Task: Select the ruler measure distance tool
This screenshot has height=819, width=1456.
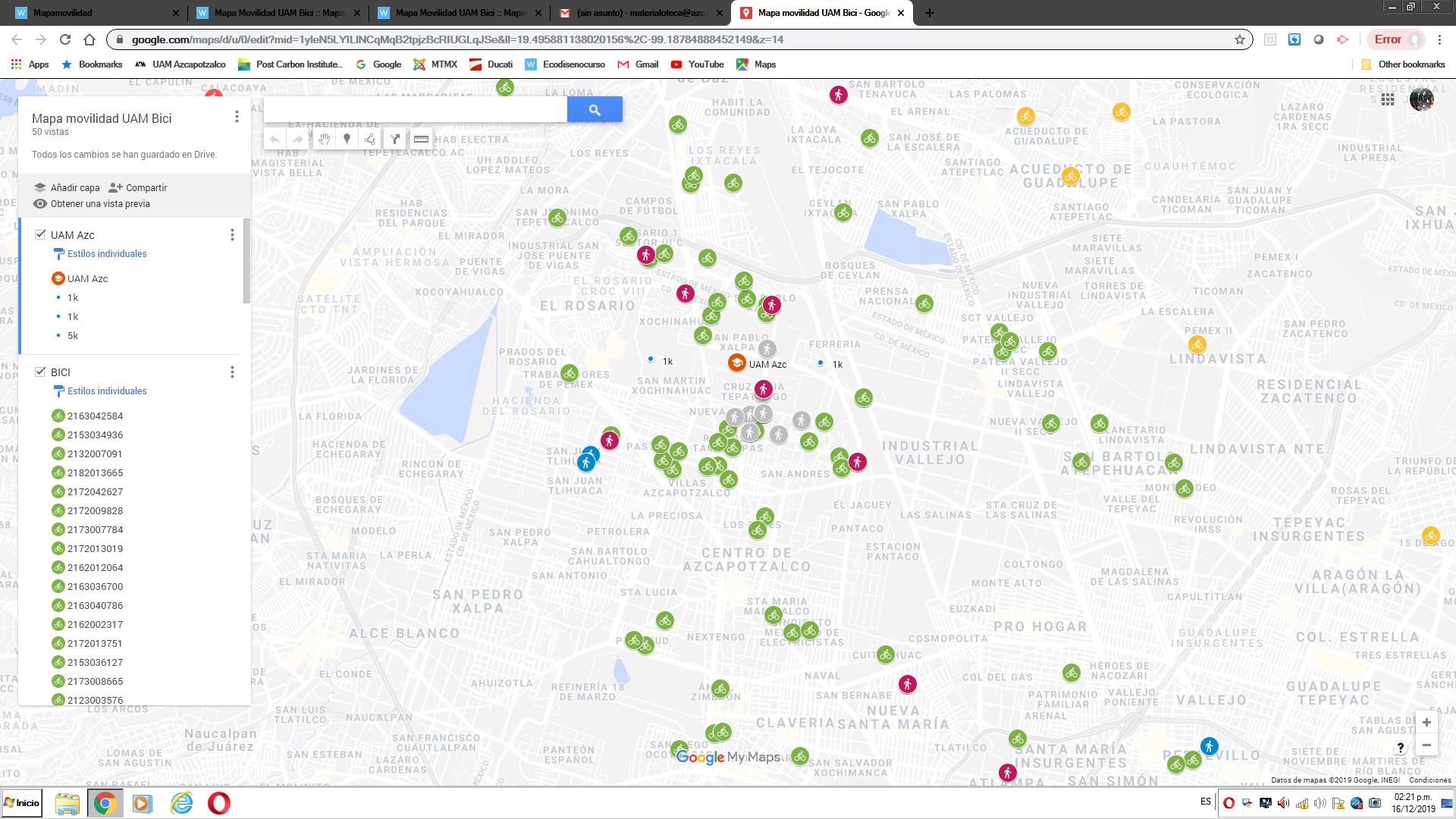Action: point(421,139)
